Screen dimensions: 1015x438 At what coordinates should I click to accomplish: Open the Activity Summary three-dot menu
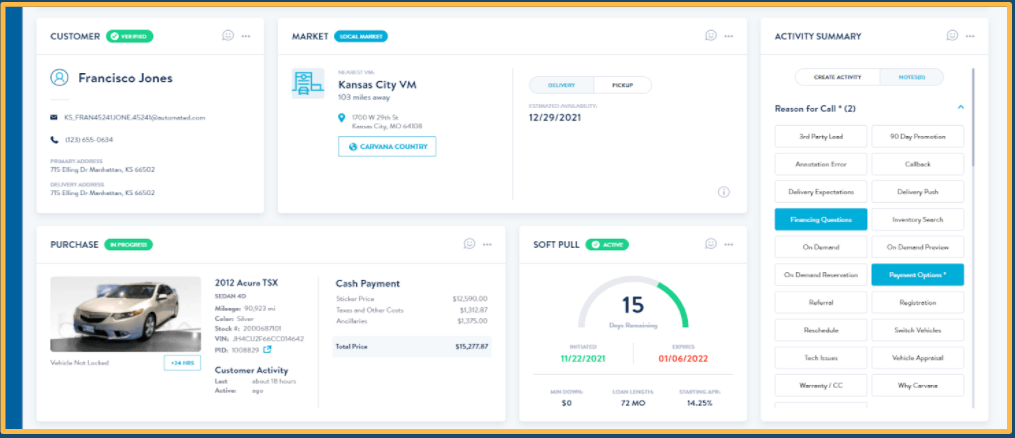point(970,36)
